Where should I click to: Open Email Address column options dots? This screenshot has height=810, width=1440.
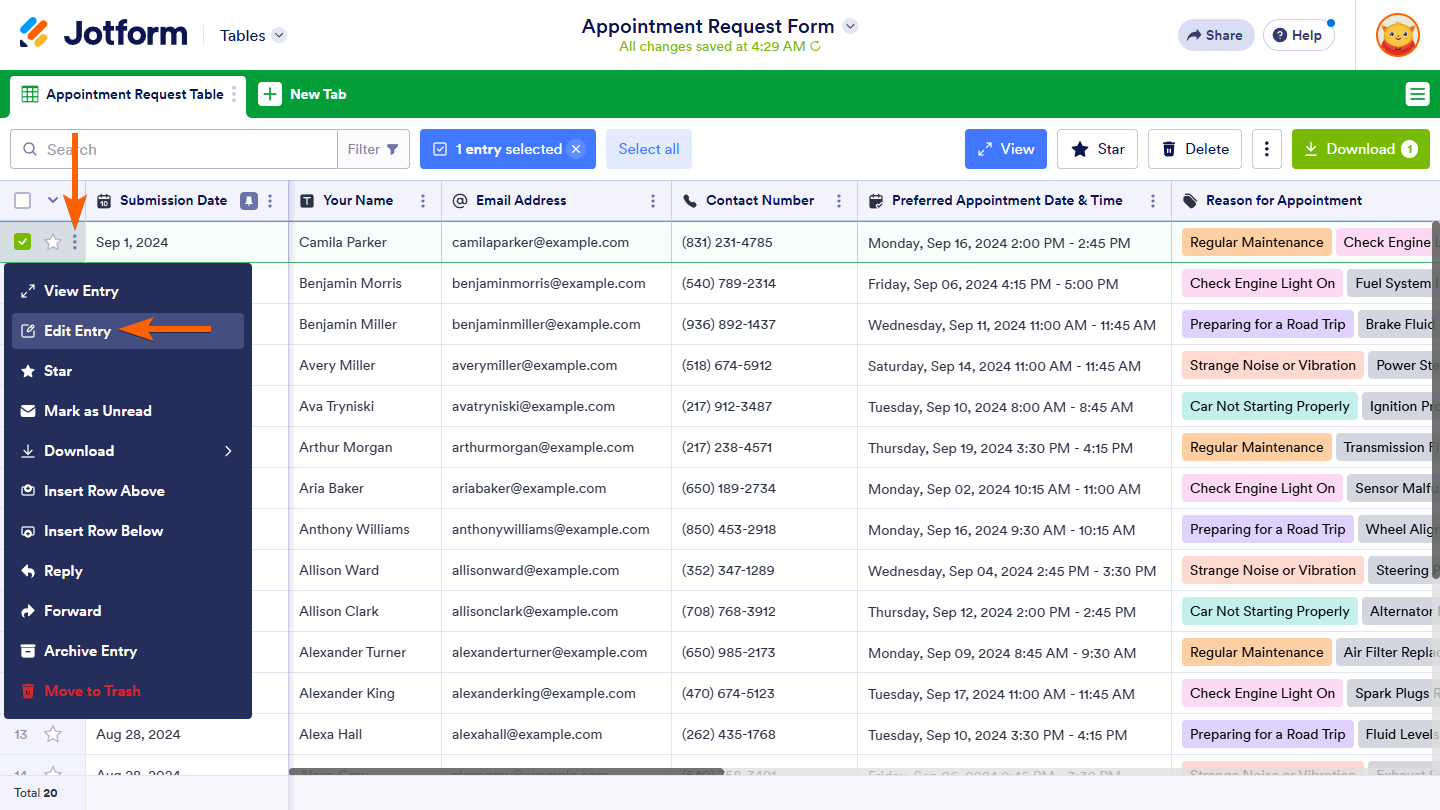pyautogui.click(x=653, y=200)
